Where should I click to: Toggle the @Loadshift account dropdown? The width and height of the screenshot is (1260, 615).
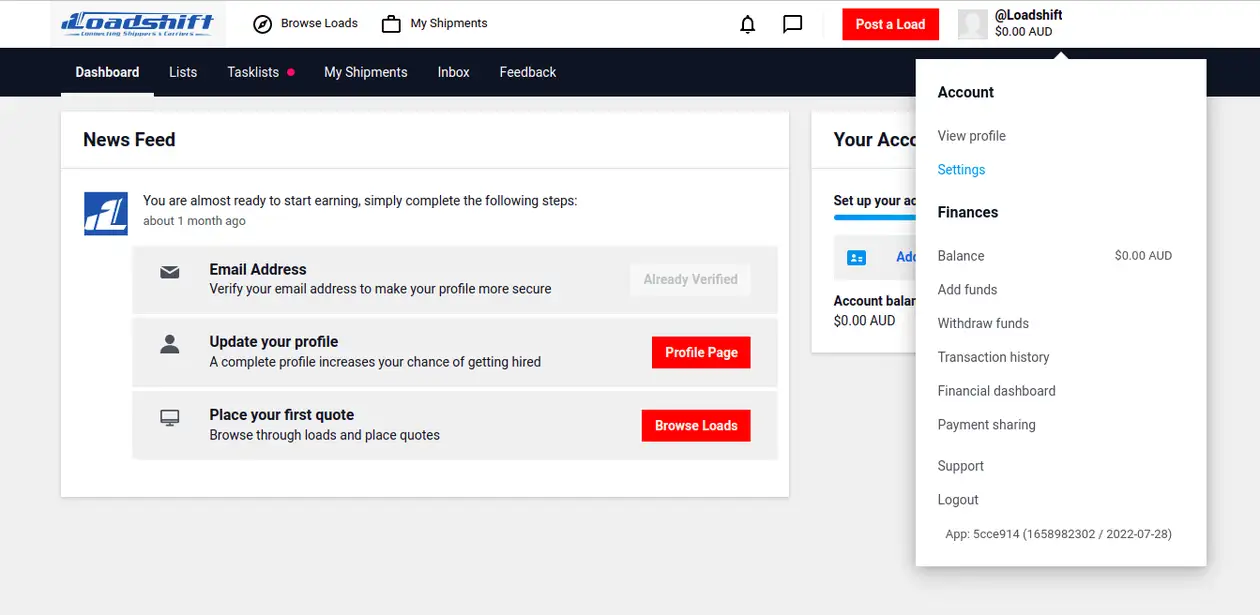(x=1027, y=23)
